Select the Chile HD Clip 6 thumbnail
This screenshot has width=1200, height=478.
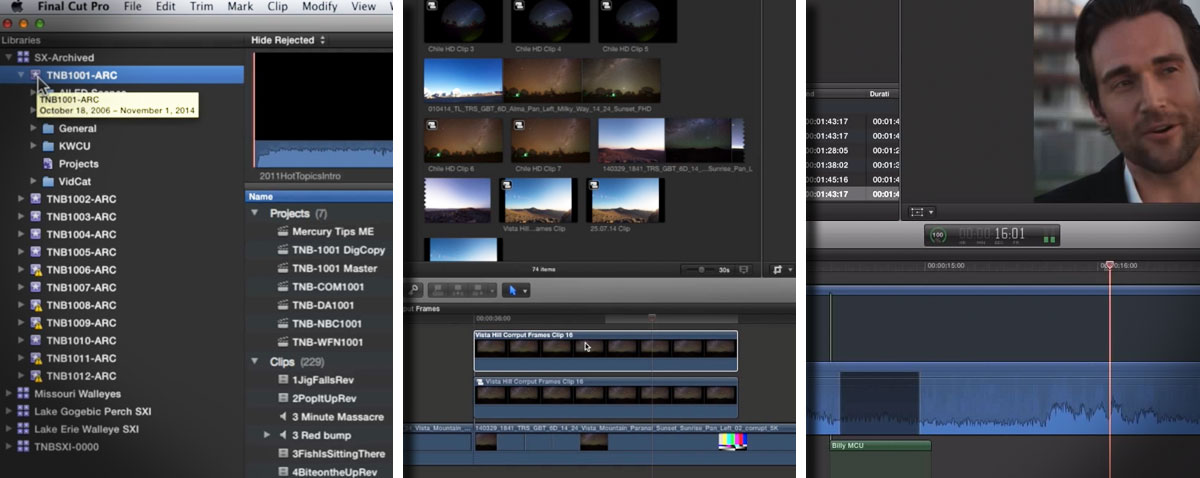pos(463,140)
